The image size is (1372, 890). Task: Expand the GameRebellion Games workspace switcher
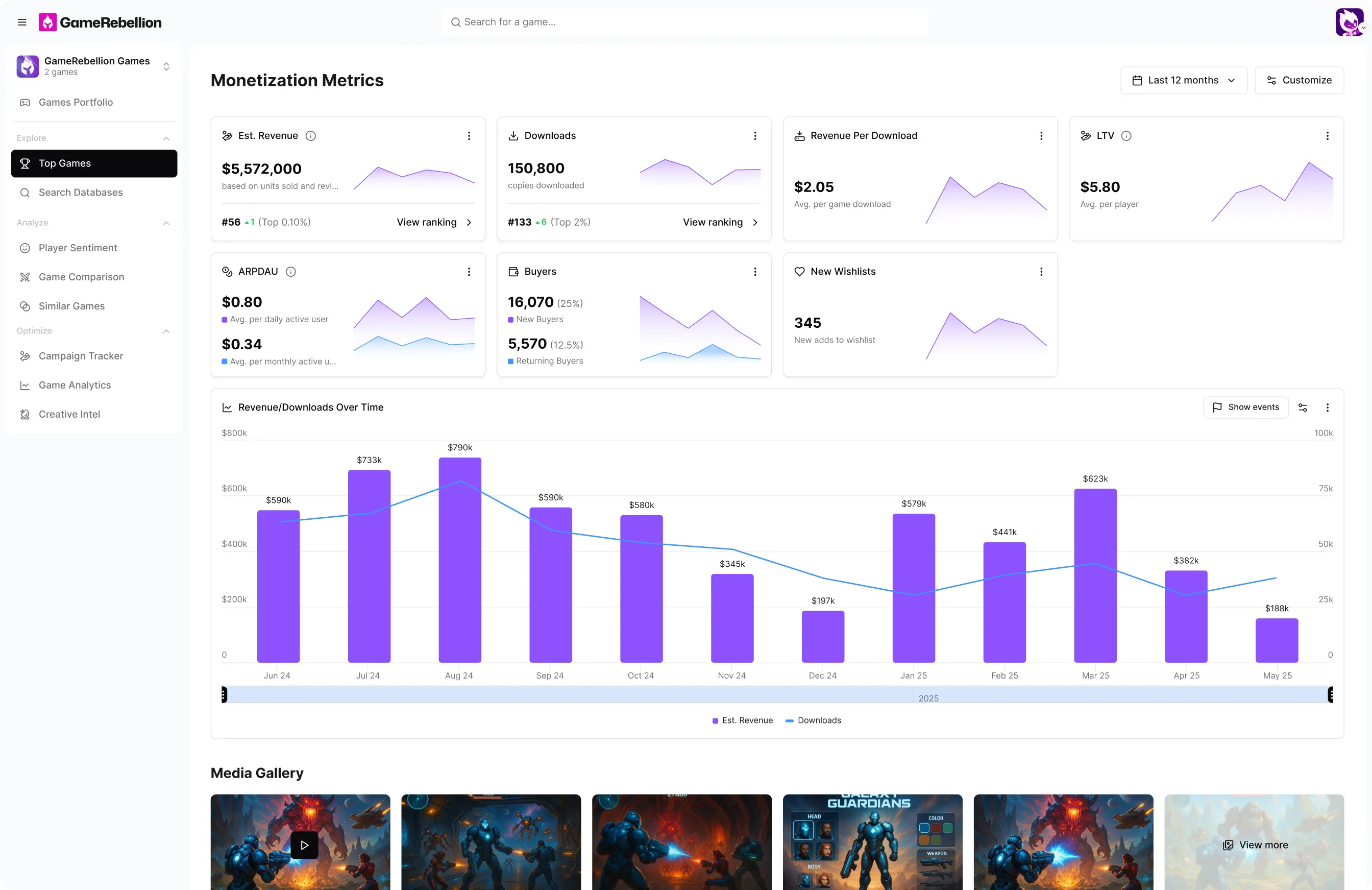(x=166, y=66)
